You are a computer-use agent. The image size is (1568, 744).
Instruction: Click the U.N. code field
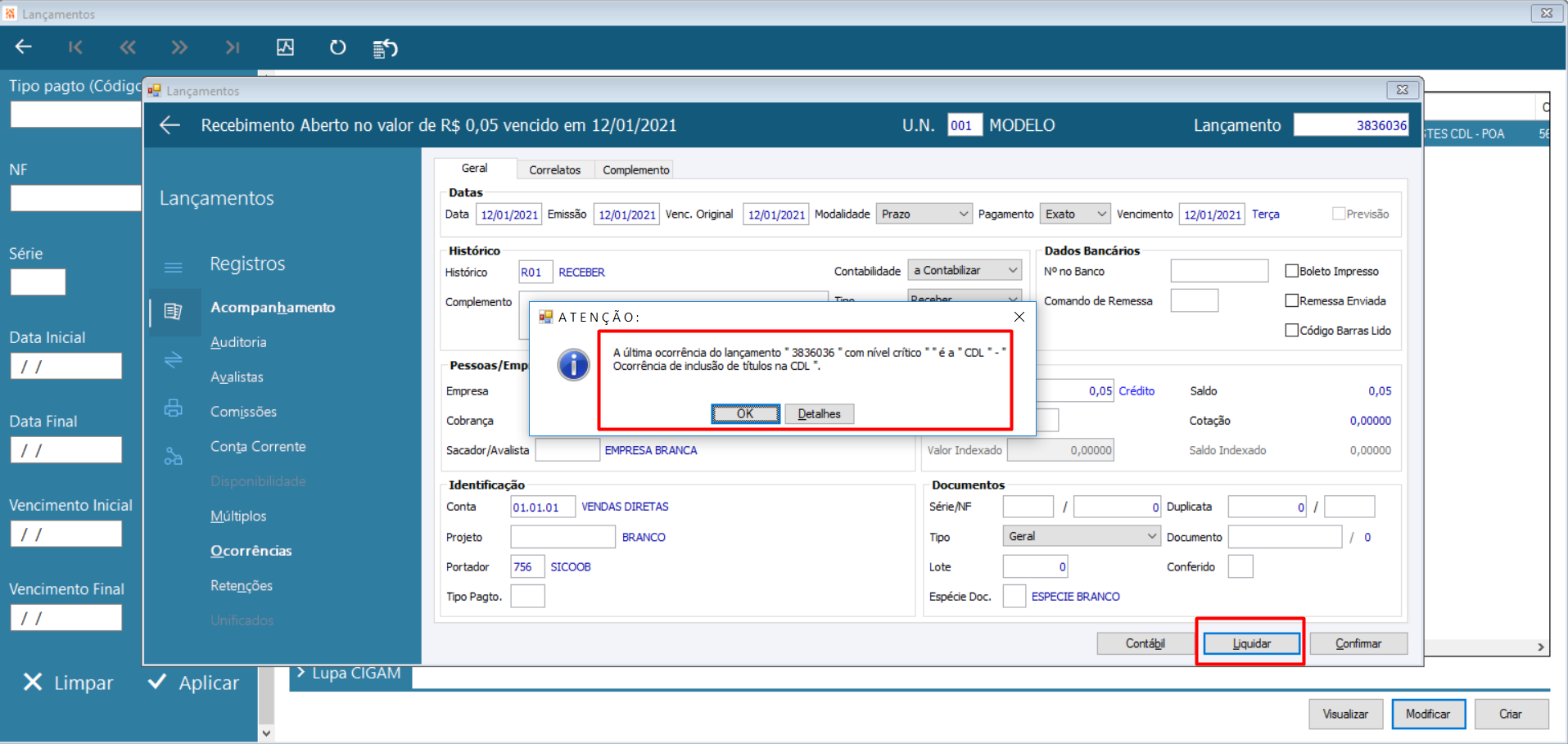(x=965, y=125)
